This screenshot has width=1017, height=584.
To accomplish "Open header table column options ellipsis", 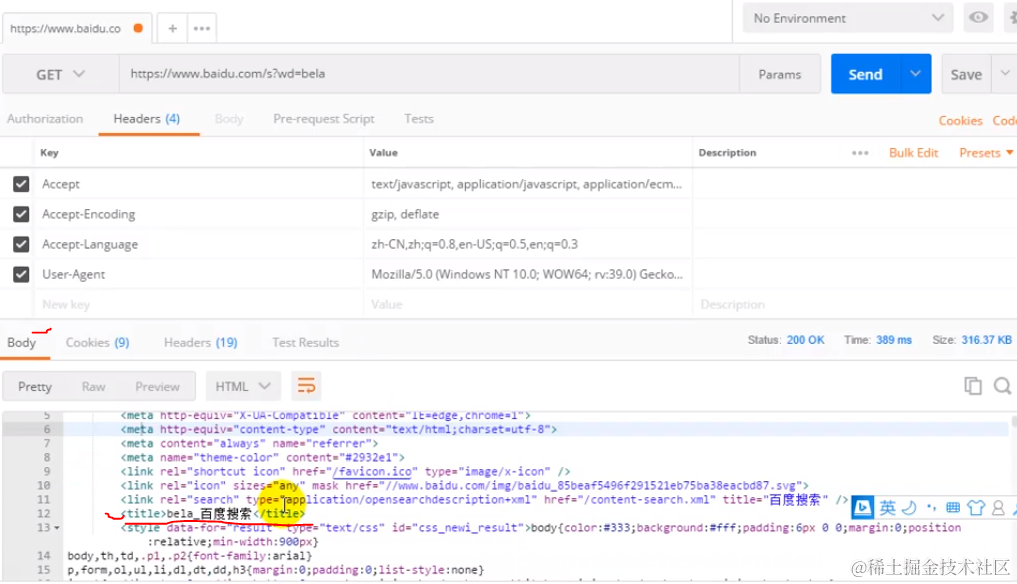I will pos(860,153).
